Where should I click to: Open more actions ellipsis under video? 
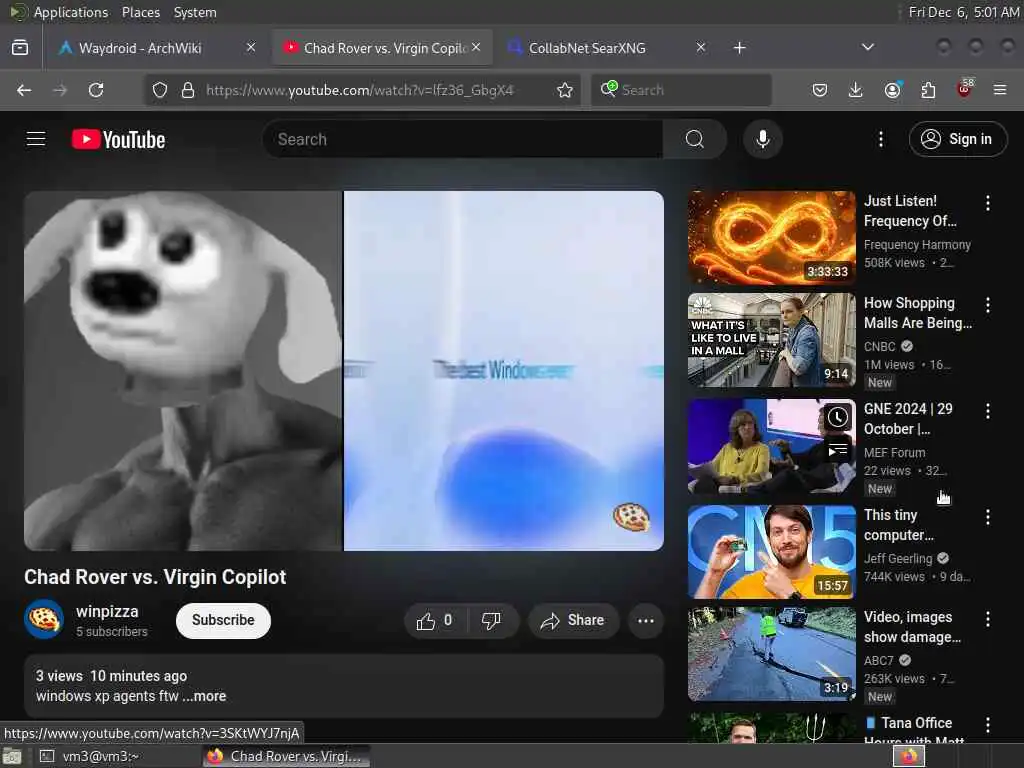pyautogui.click(x=645, y=620)
